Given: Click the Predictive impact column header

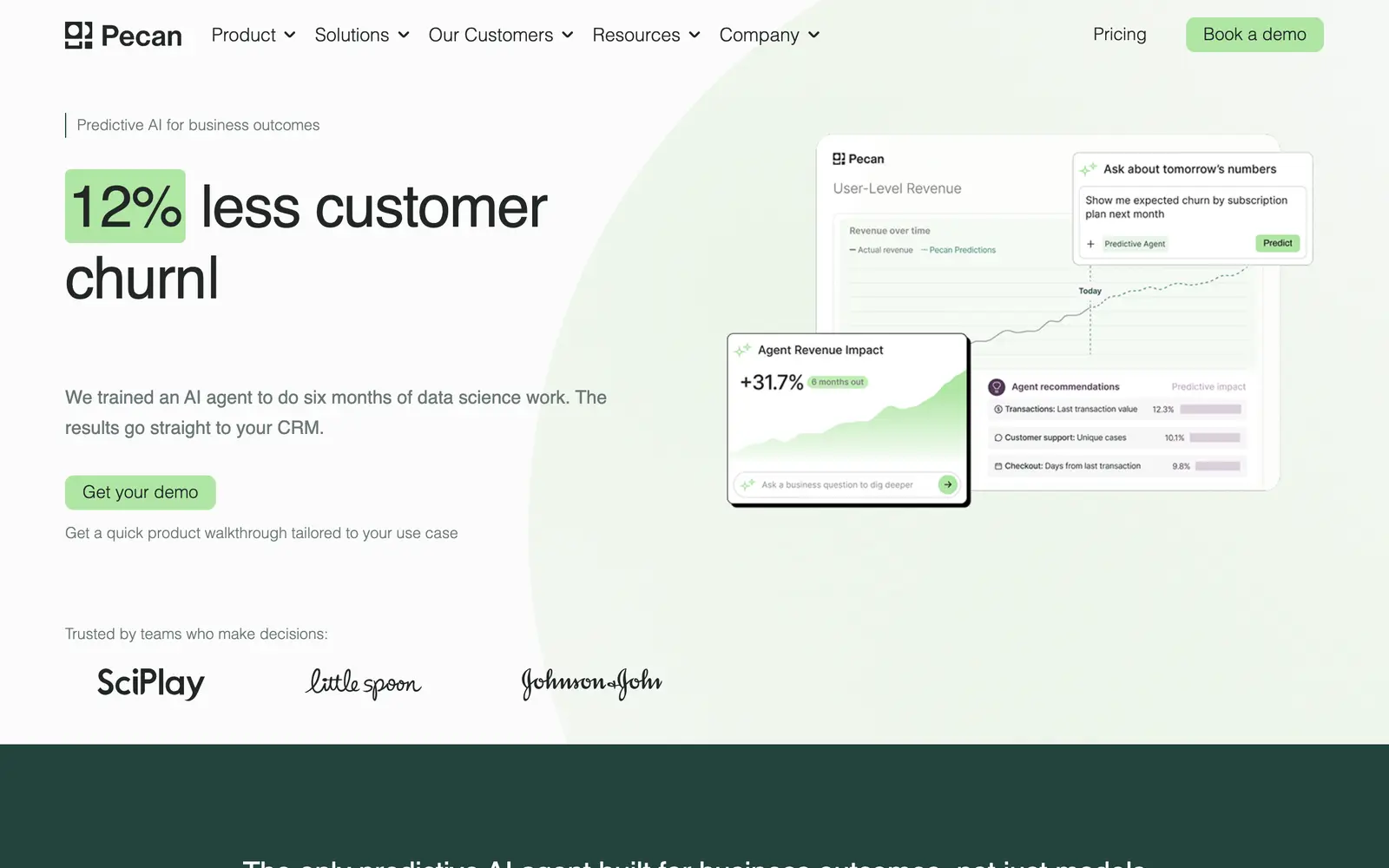Looking at the screenshot, I should pos(1208,387).
